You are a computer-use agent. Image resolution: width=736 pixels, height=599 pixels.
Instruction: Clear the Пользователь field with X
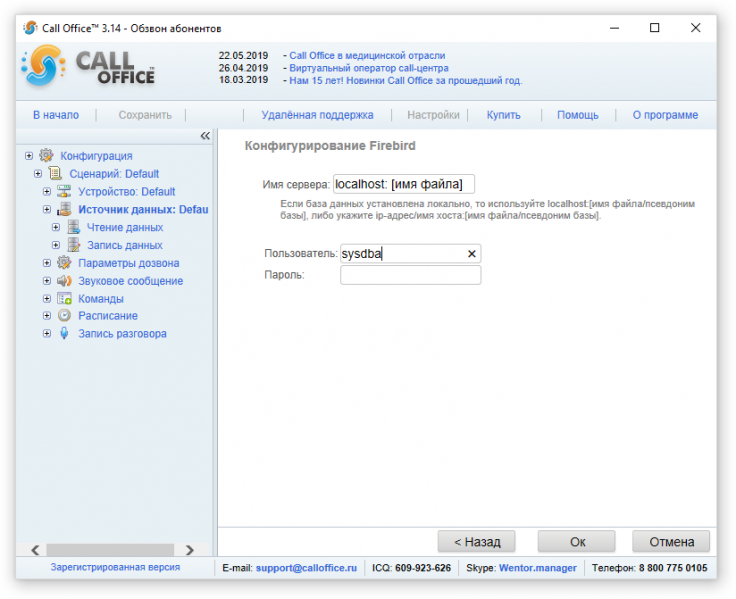pos(471,254)
